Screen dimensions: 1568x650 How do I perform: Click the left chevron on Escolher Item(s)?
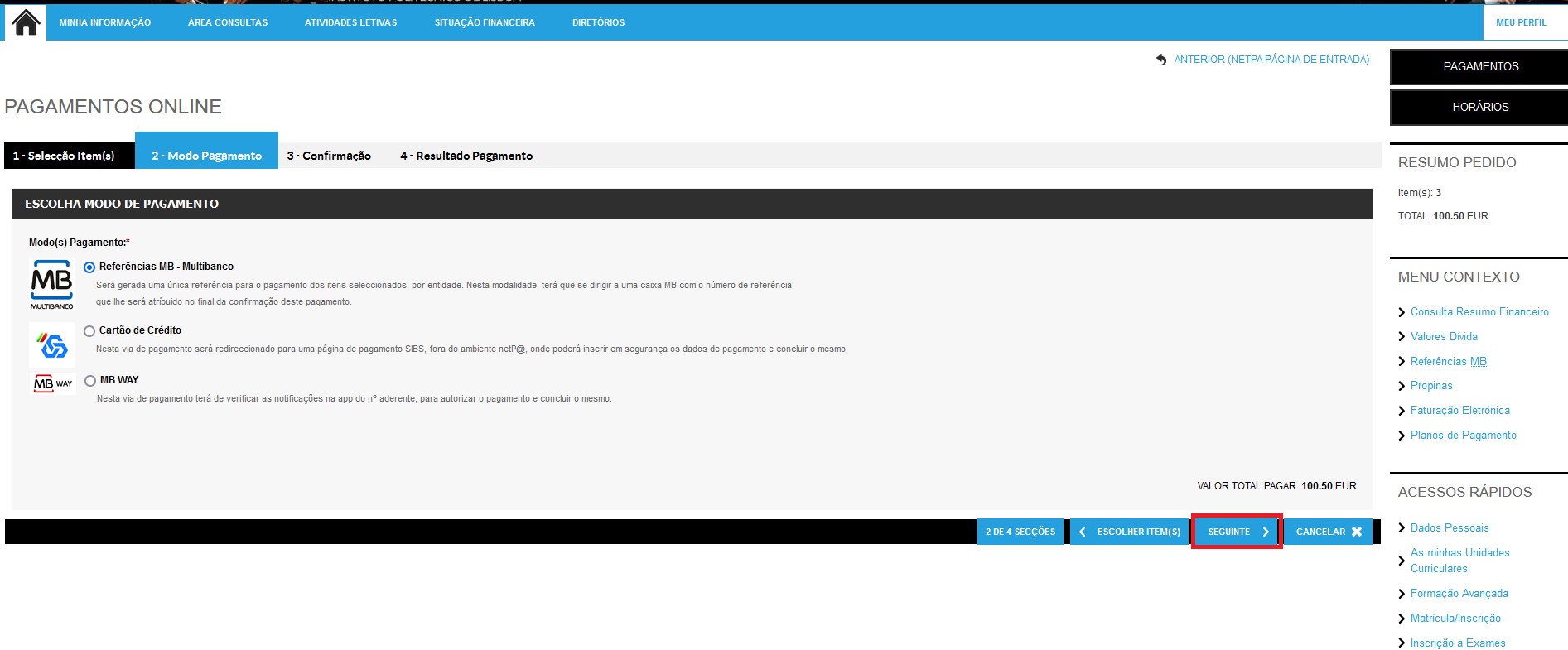click(1082, 532)
